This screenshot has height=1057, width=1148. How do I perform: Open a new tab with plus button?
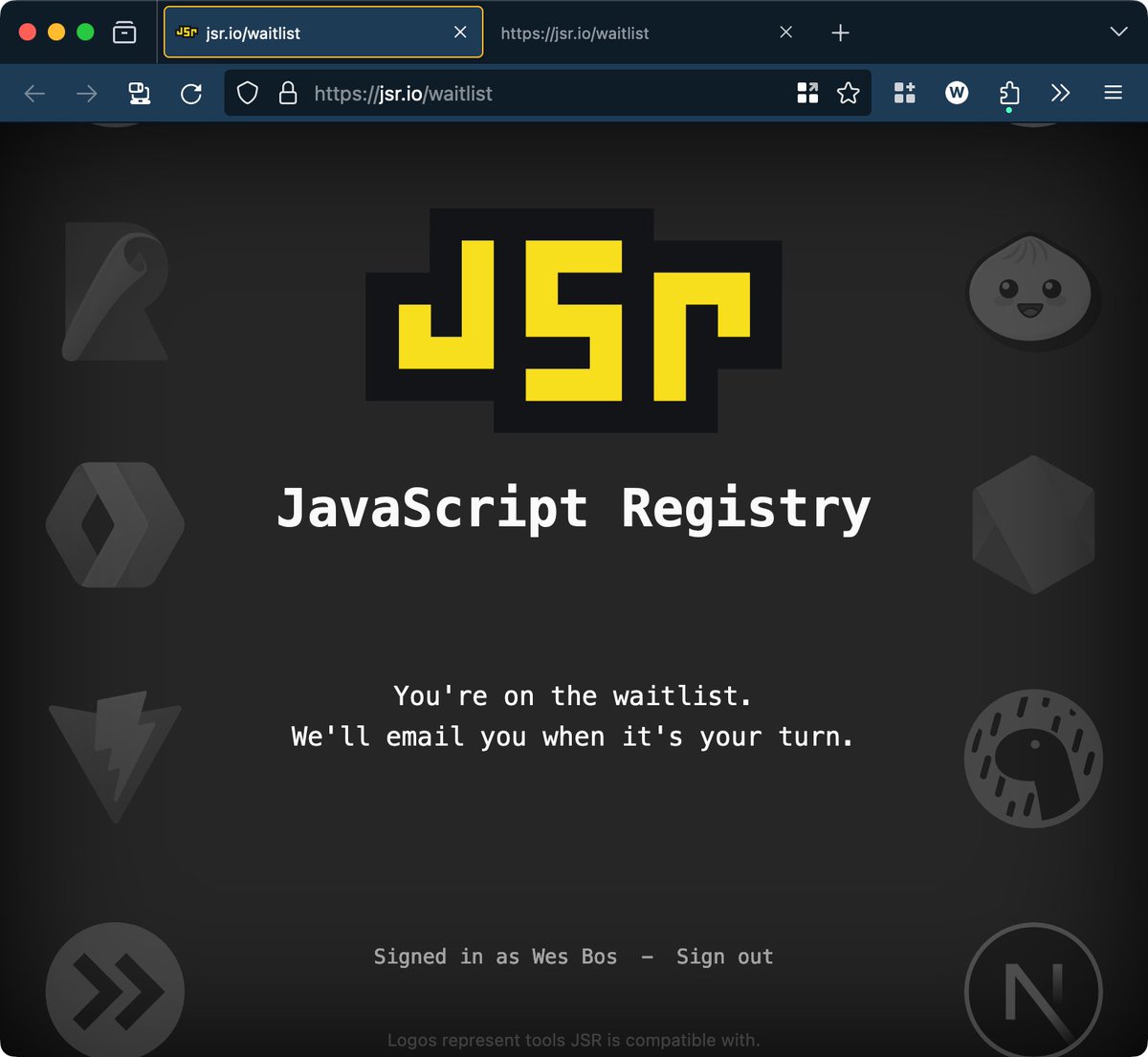(x=840, y=33)
